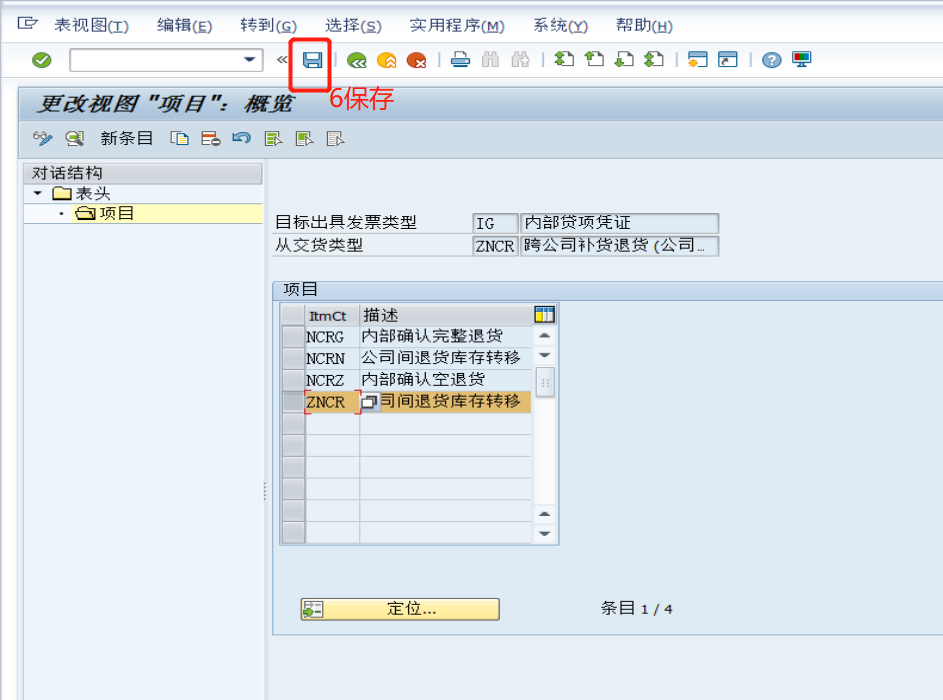The height and width of the screenshot is (700, 943).
Task: Select the row marker for NCRN
Action: click(293, 358)
